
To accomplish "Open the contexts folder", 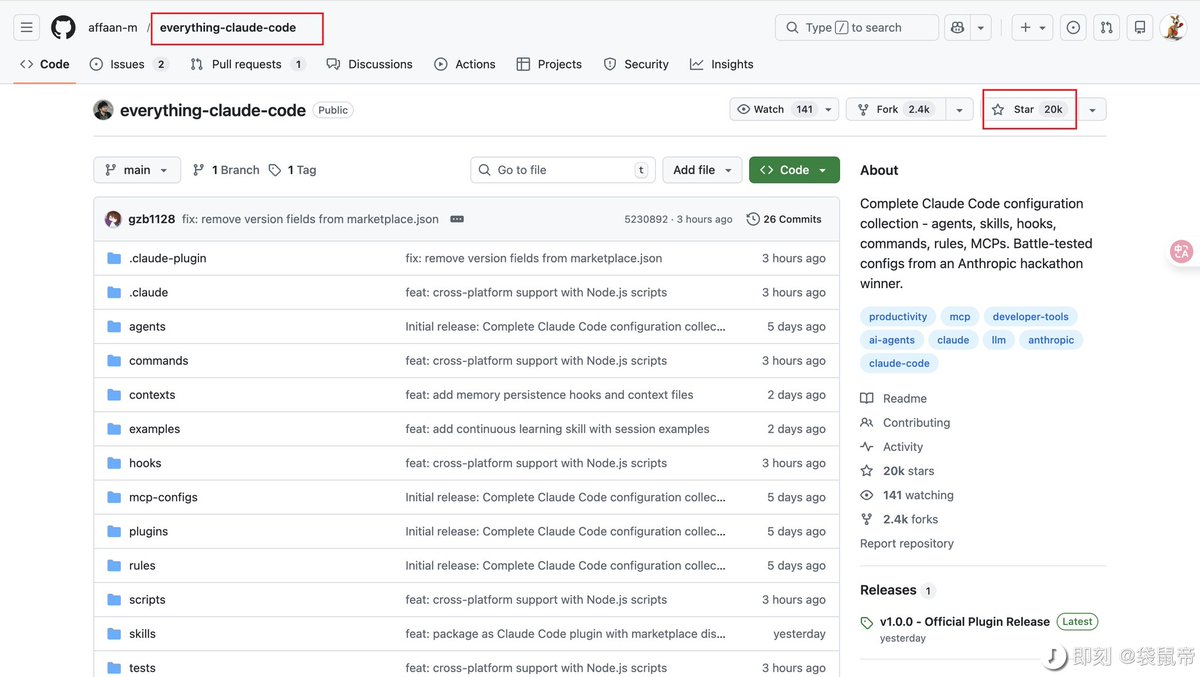I will click(x=152, y=395).
